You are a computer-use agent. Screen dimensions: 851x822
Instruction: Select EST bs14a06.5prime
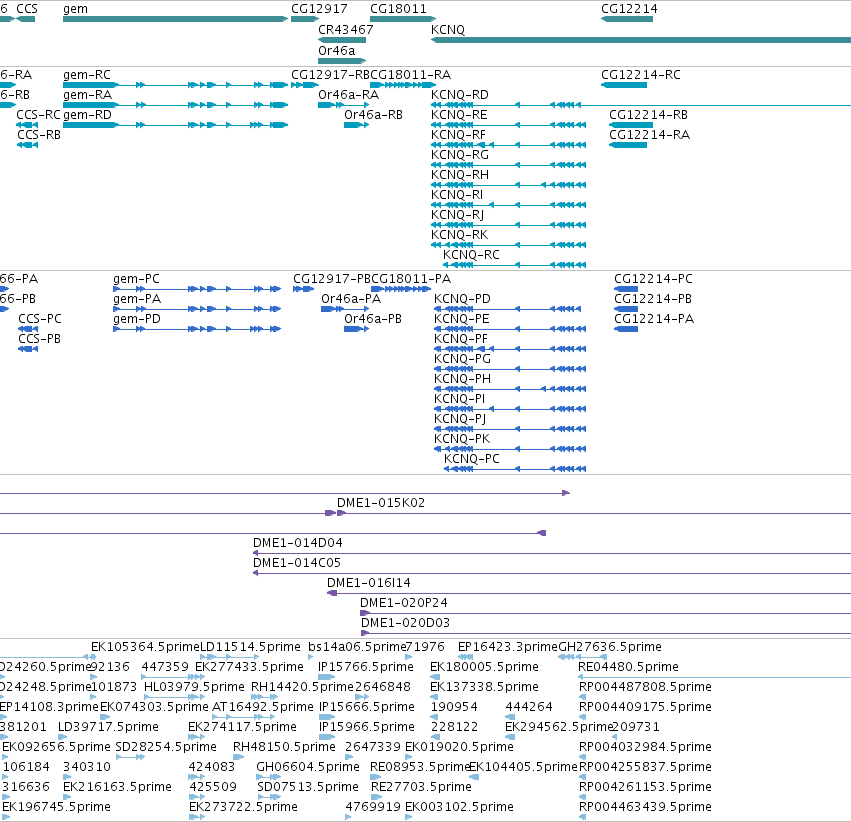point(357,647)
